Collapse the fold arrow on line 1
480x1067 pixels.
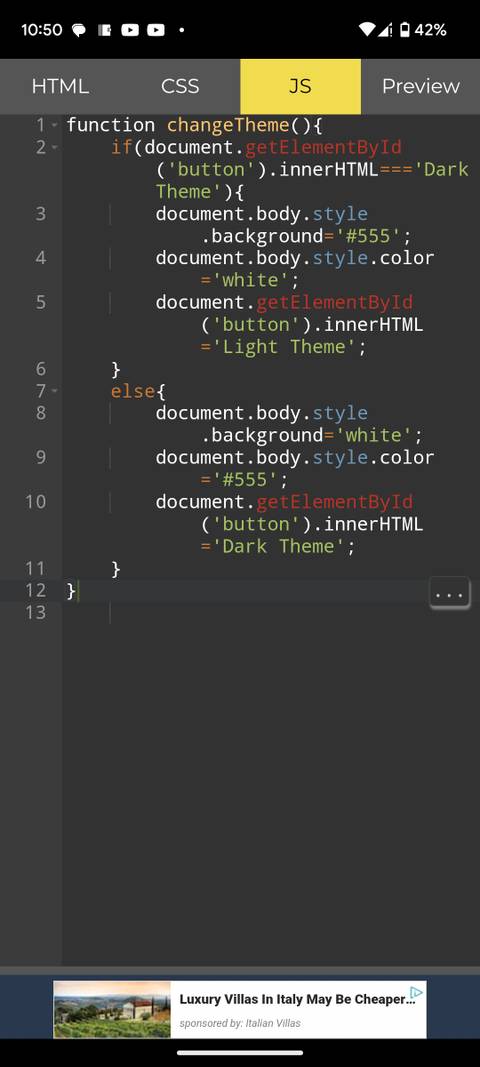click(54, 125)
